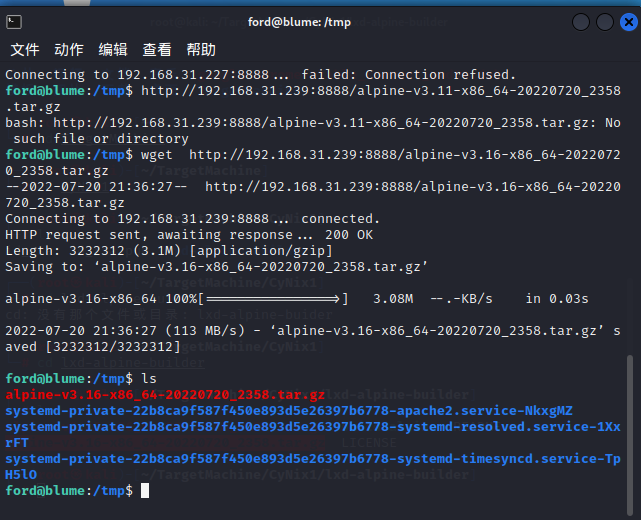Click the 'Saving to:' line
This screenshot has height=520, width=641.
(x=216, y=267)
